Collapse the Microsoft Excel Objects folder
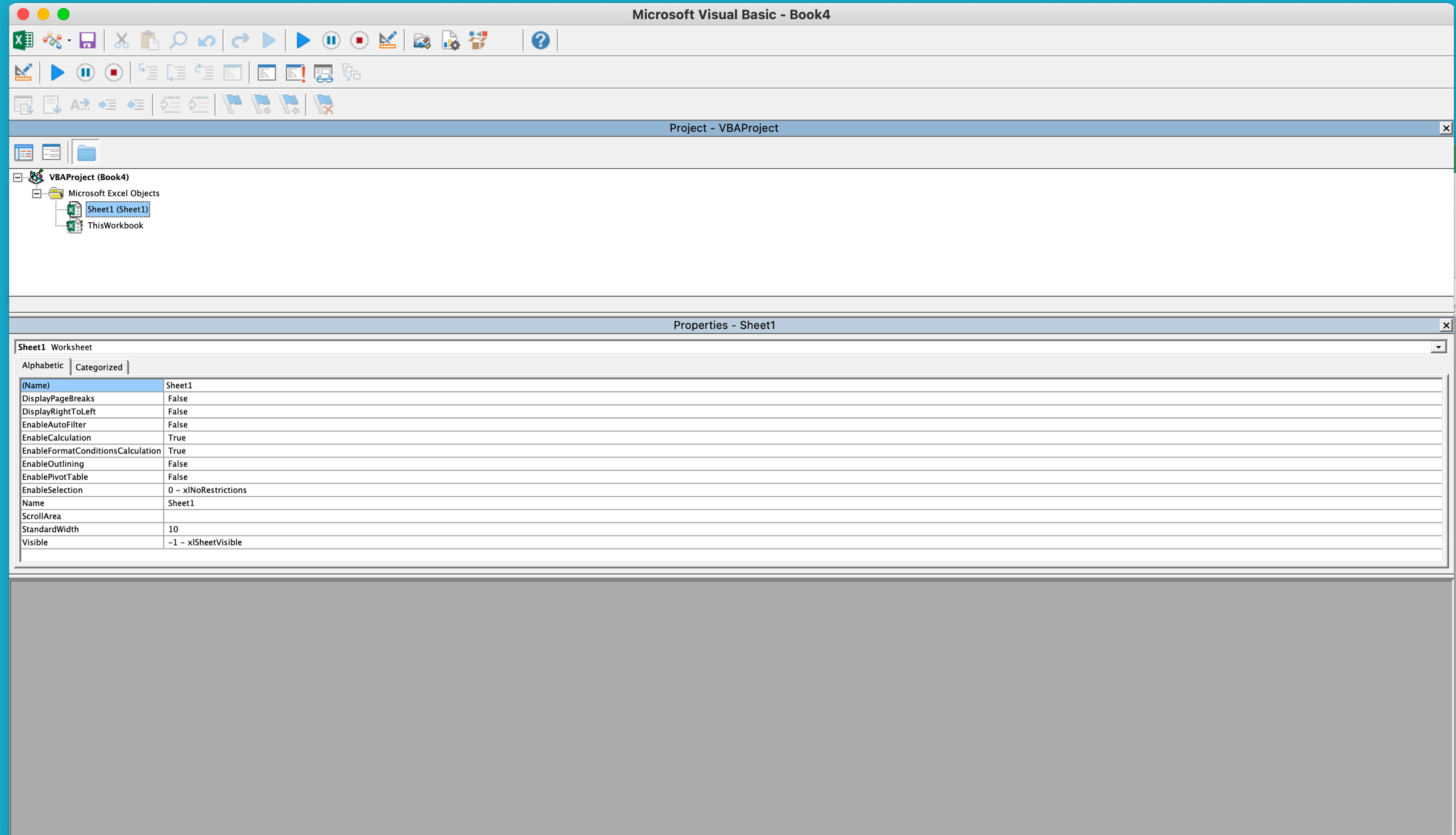The height and width of the screenshot is (835, 1456). pyautogui.click(x=37, y=193)
